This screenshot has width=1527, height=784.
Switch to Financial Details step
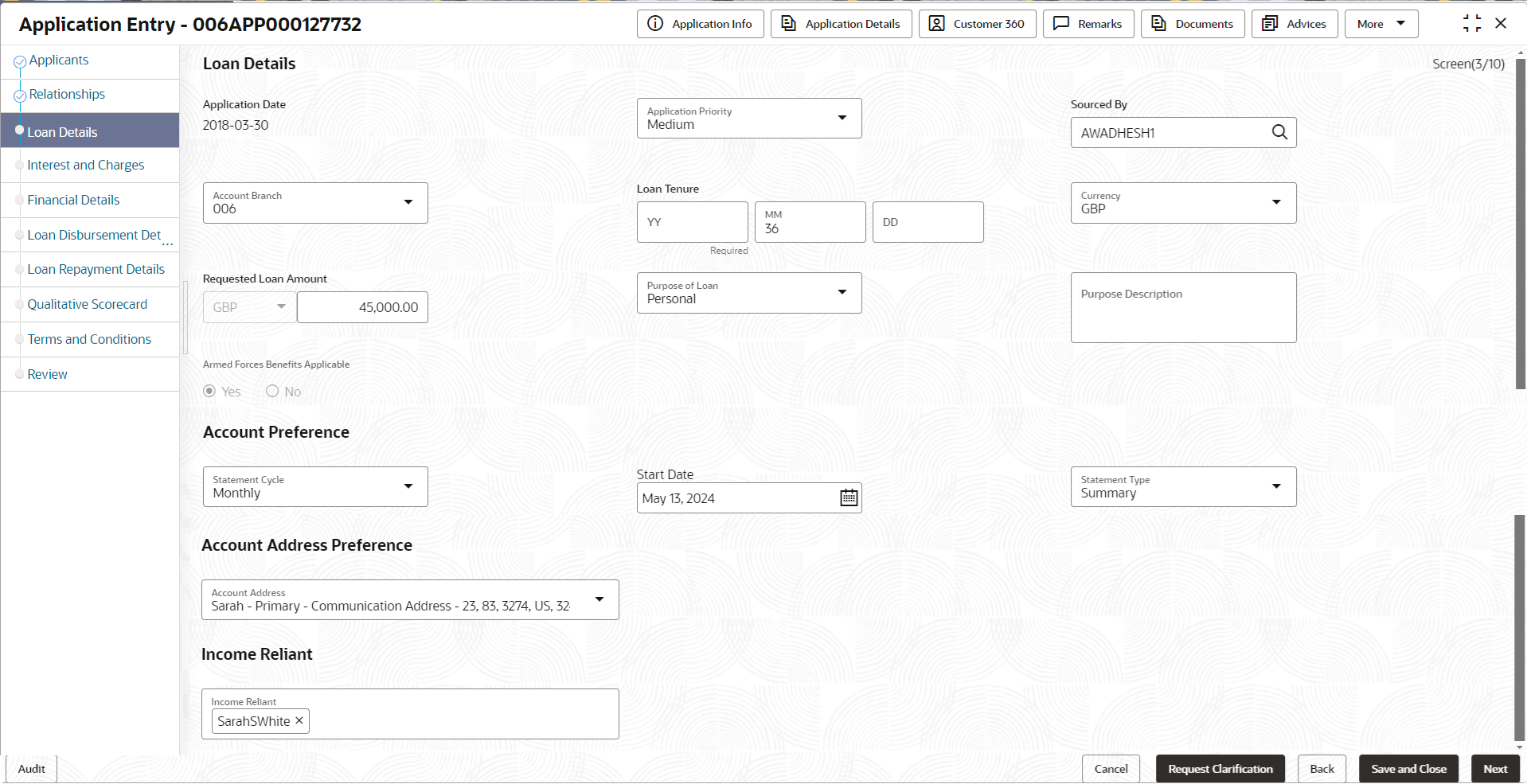(x=73, y=201)
